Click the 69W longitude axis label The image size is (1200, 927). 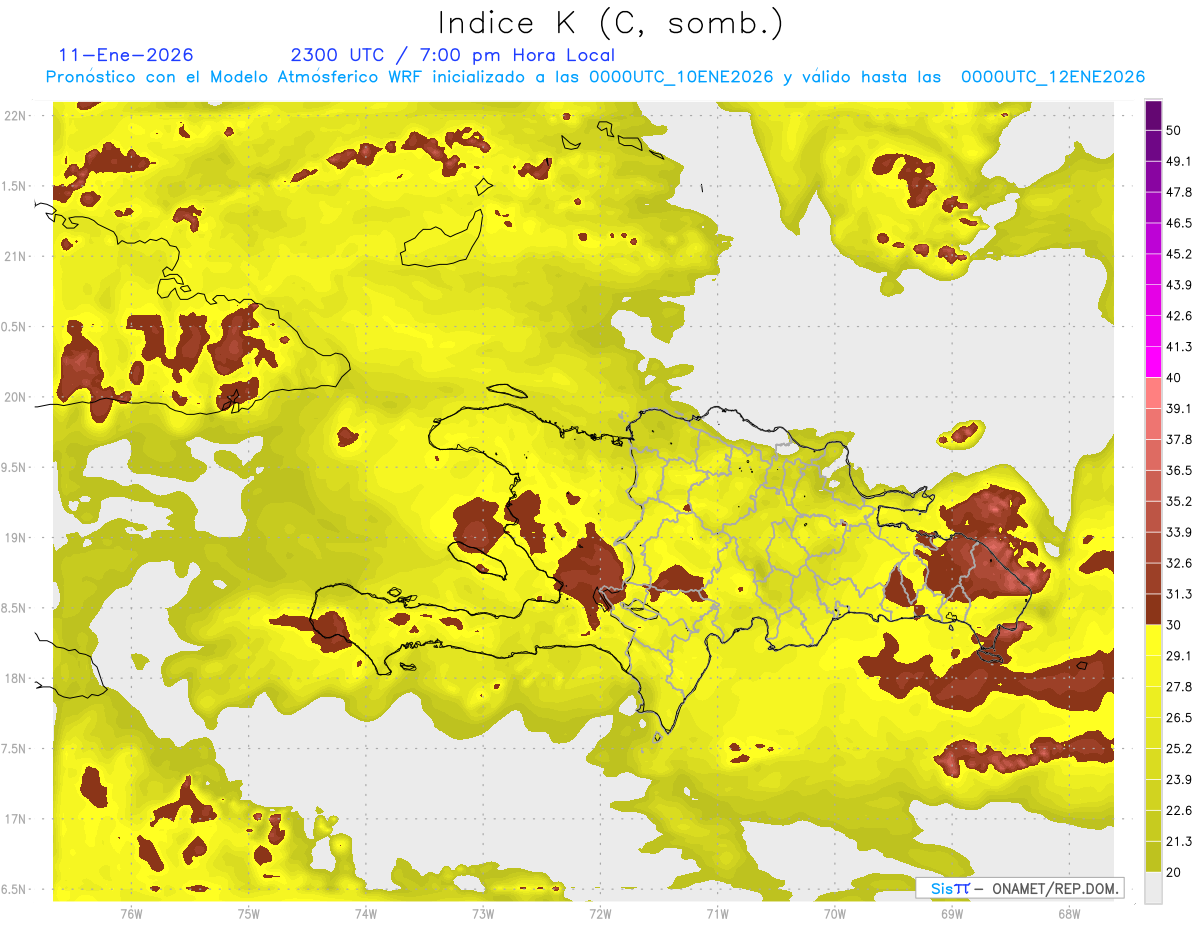[951, 913]
